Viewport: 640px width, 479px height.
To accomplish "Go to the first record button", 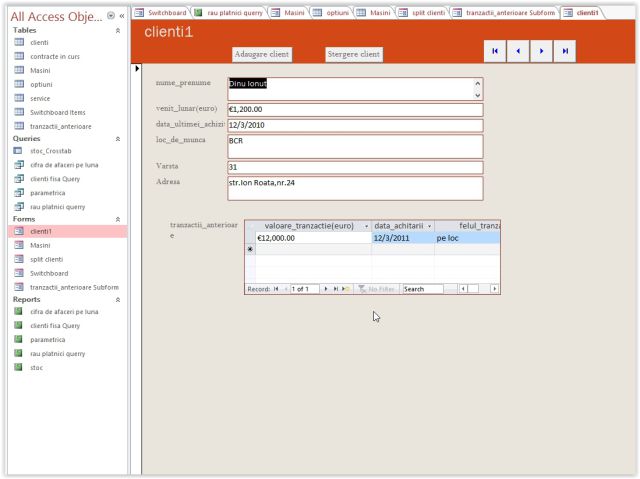I will (495, 51).
